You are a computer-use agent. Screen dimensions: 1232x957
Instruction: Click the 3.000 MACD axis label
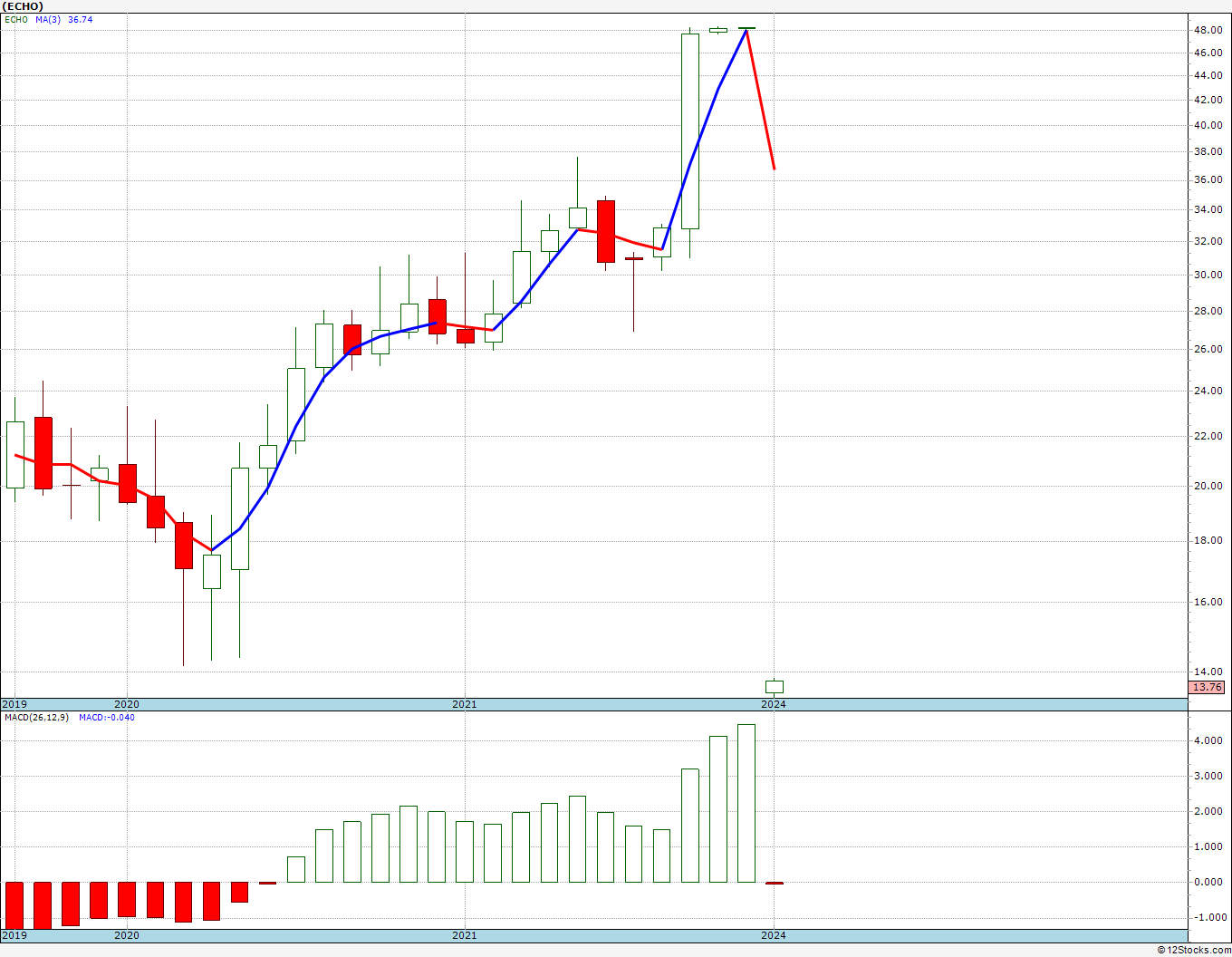point(1209,776)
